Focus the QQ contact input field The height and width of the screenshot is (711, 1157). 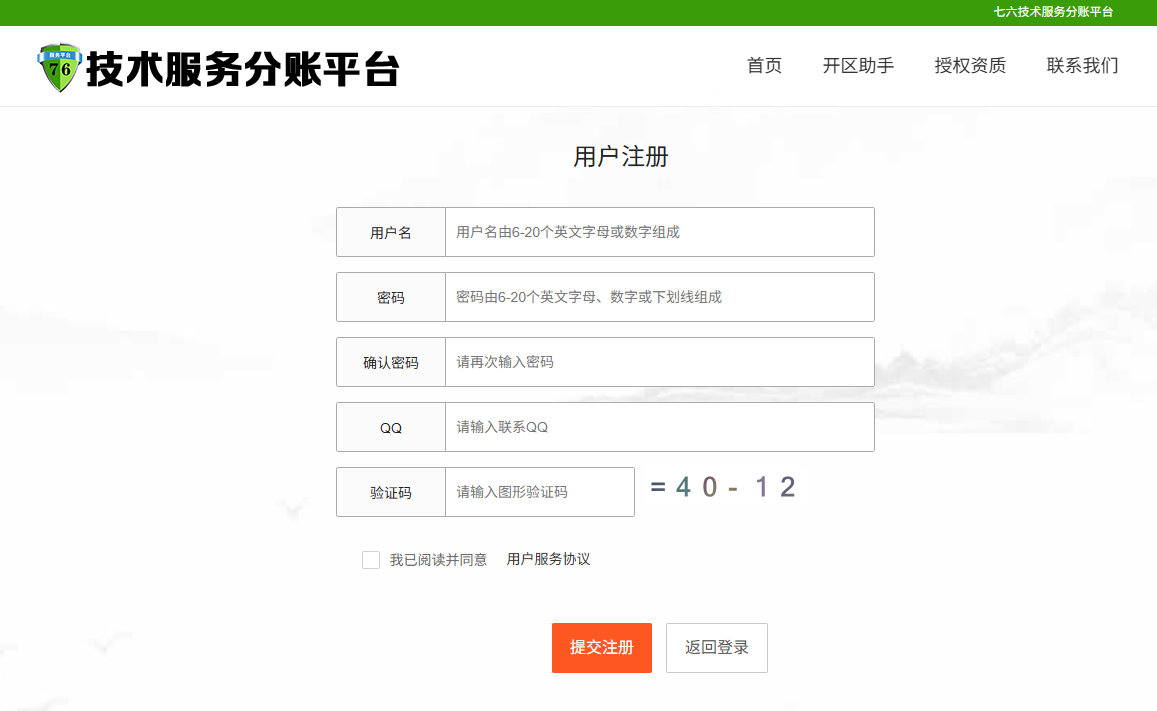coord(660,427)
